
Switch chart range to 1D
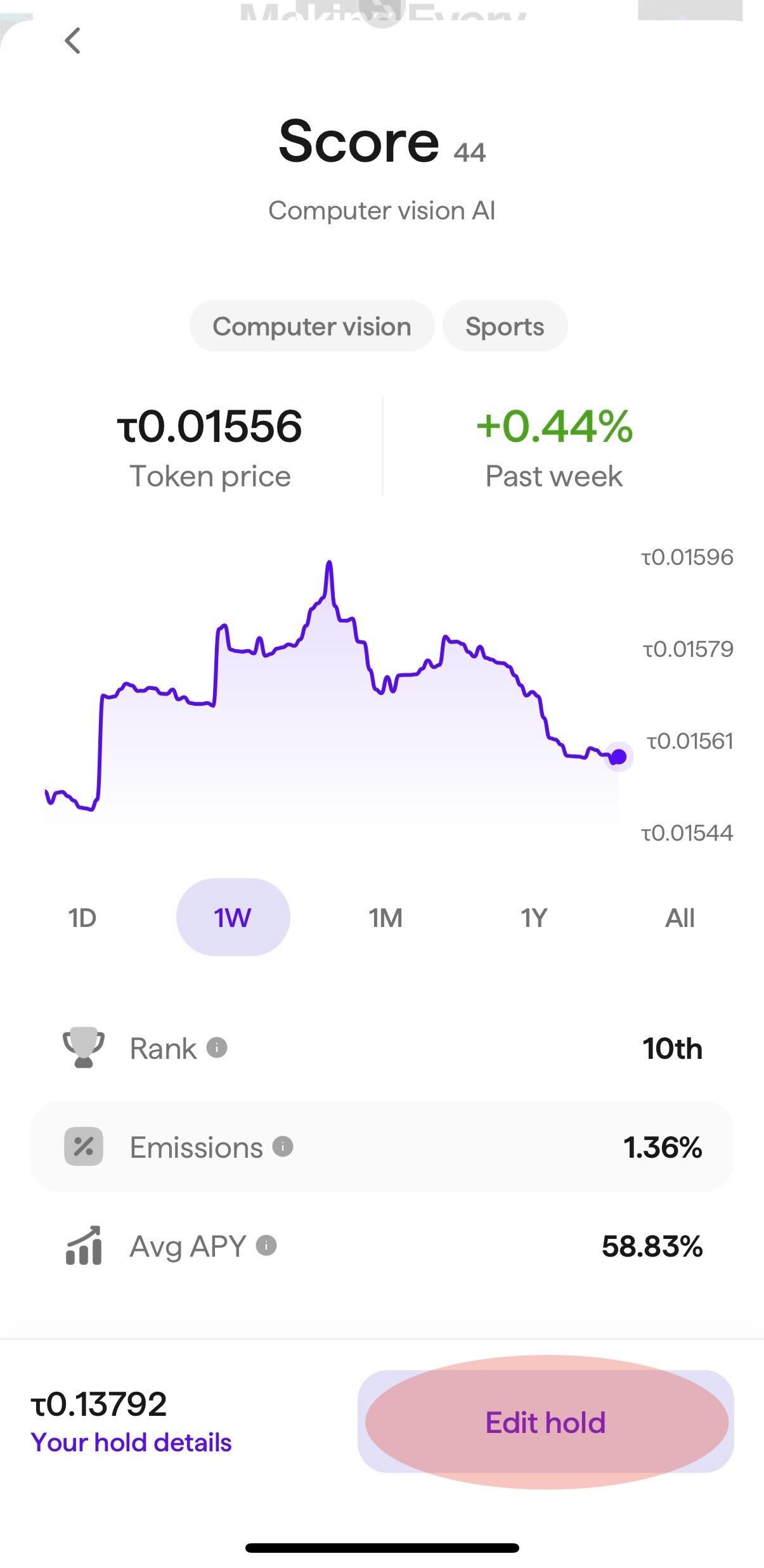tap(82, 917)
